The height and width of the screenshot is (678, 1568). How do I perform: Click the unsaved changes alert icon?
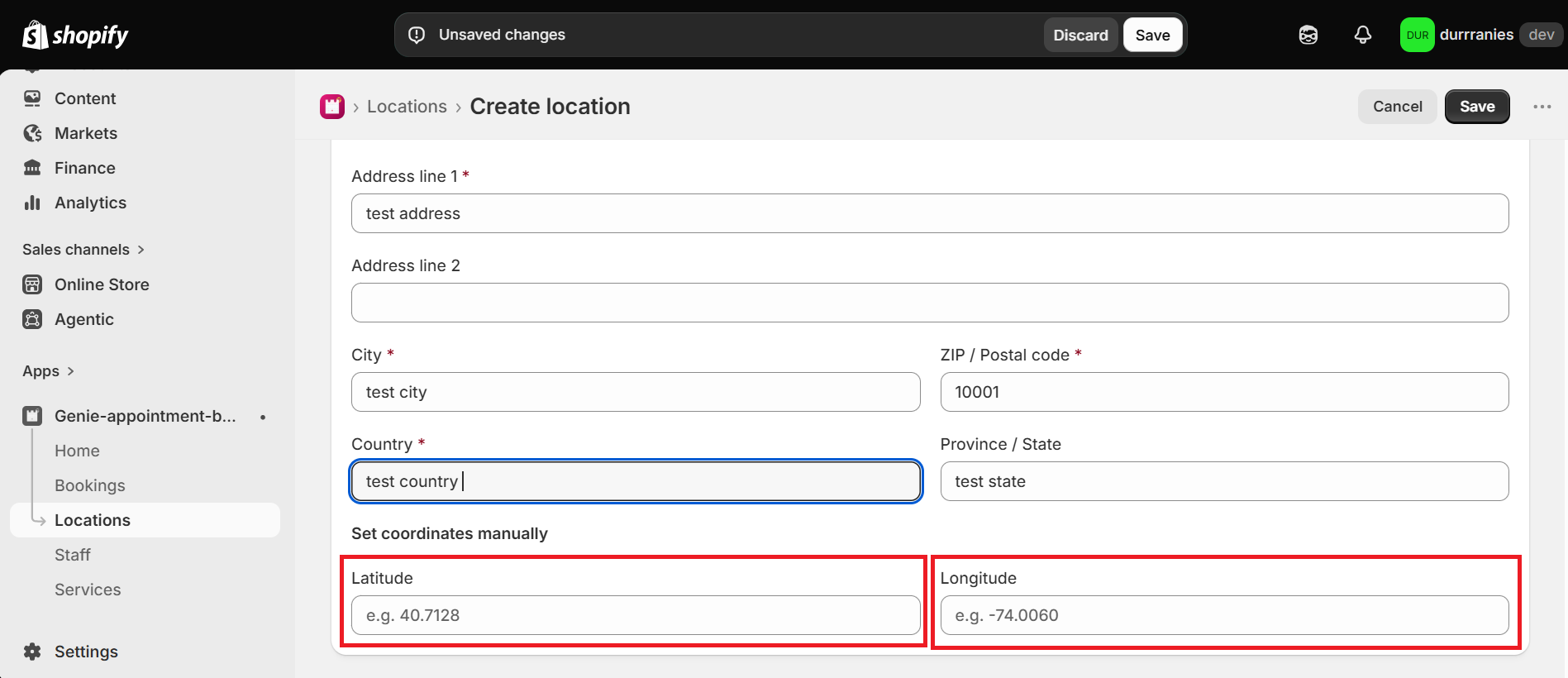point(417,35)
